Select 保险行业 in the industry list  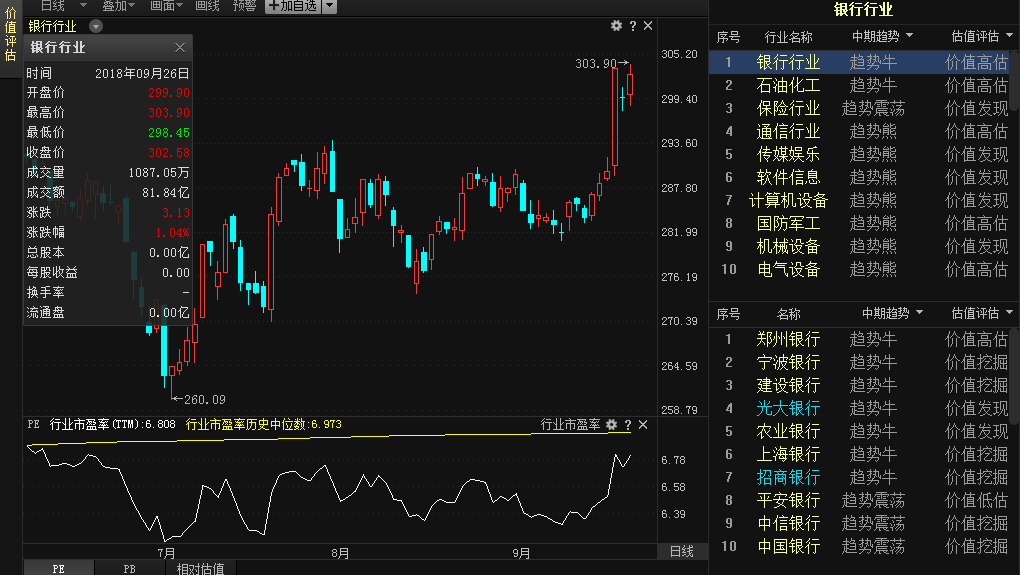tap(788, 109)
